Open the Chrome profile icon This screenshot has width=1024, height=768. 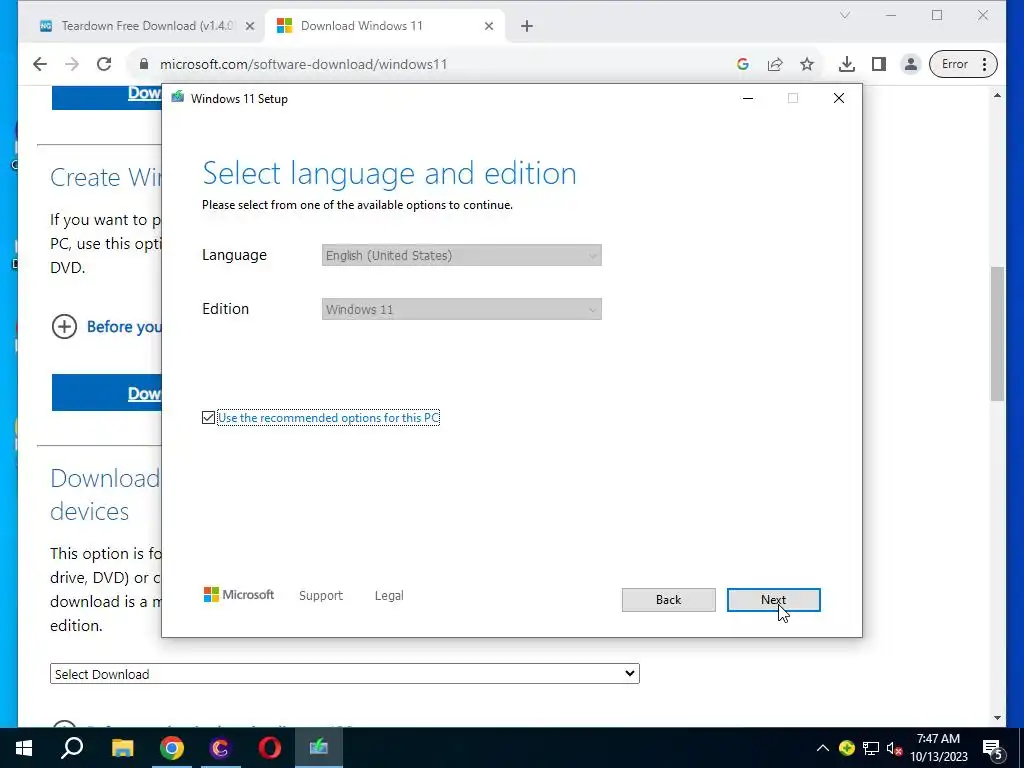coord(910,64)
